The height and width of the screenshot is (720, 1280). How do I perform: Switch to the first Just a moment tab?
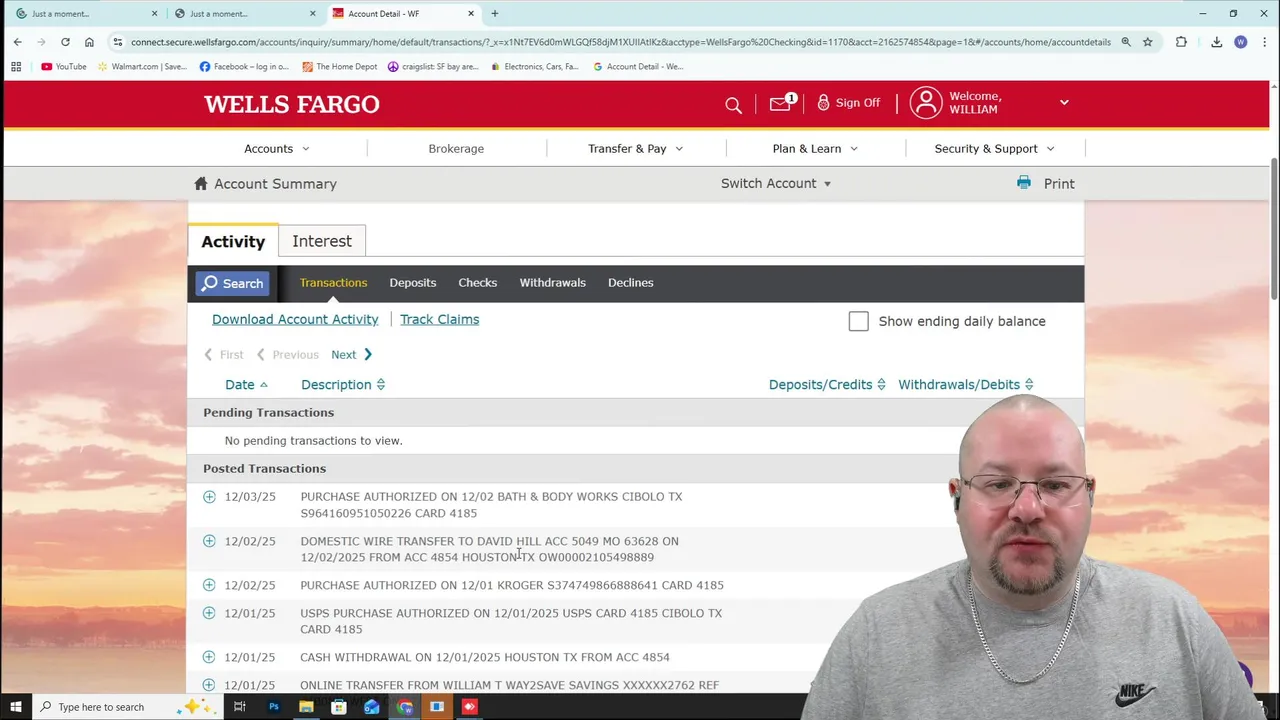(x=85, y=14)
